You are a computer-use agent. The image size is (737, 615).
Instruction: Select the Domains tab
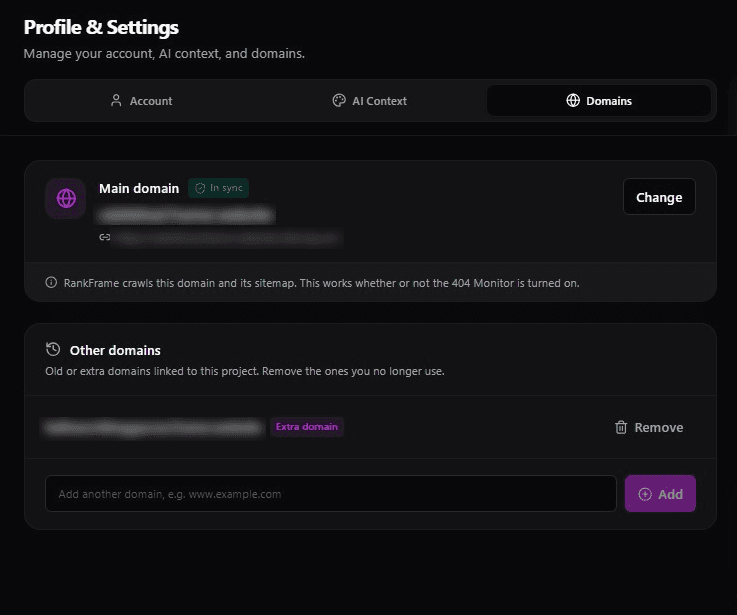coord(599,101)
